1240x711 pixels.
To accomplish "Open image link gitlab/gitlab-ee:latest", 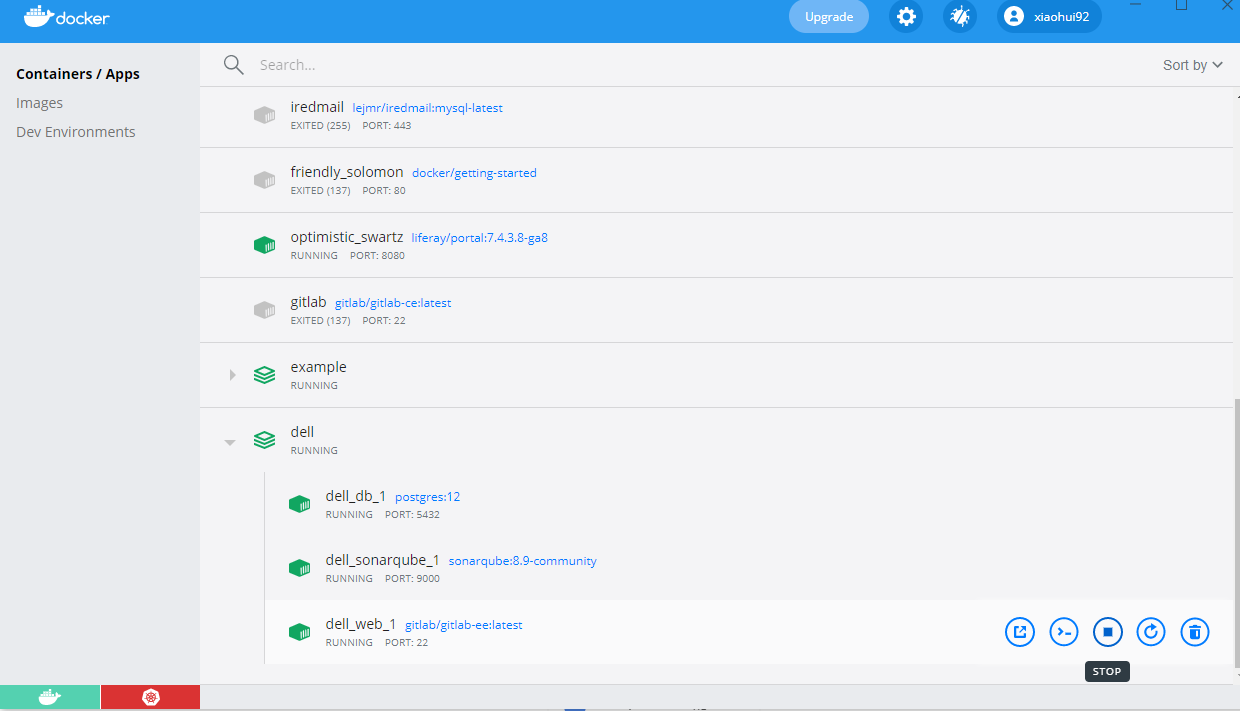I will click(464, 625).
